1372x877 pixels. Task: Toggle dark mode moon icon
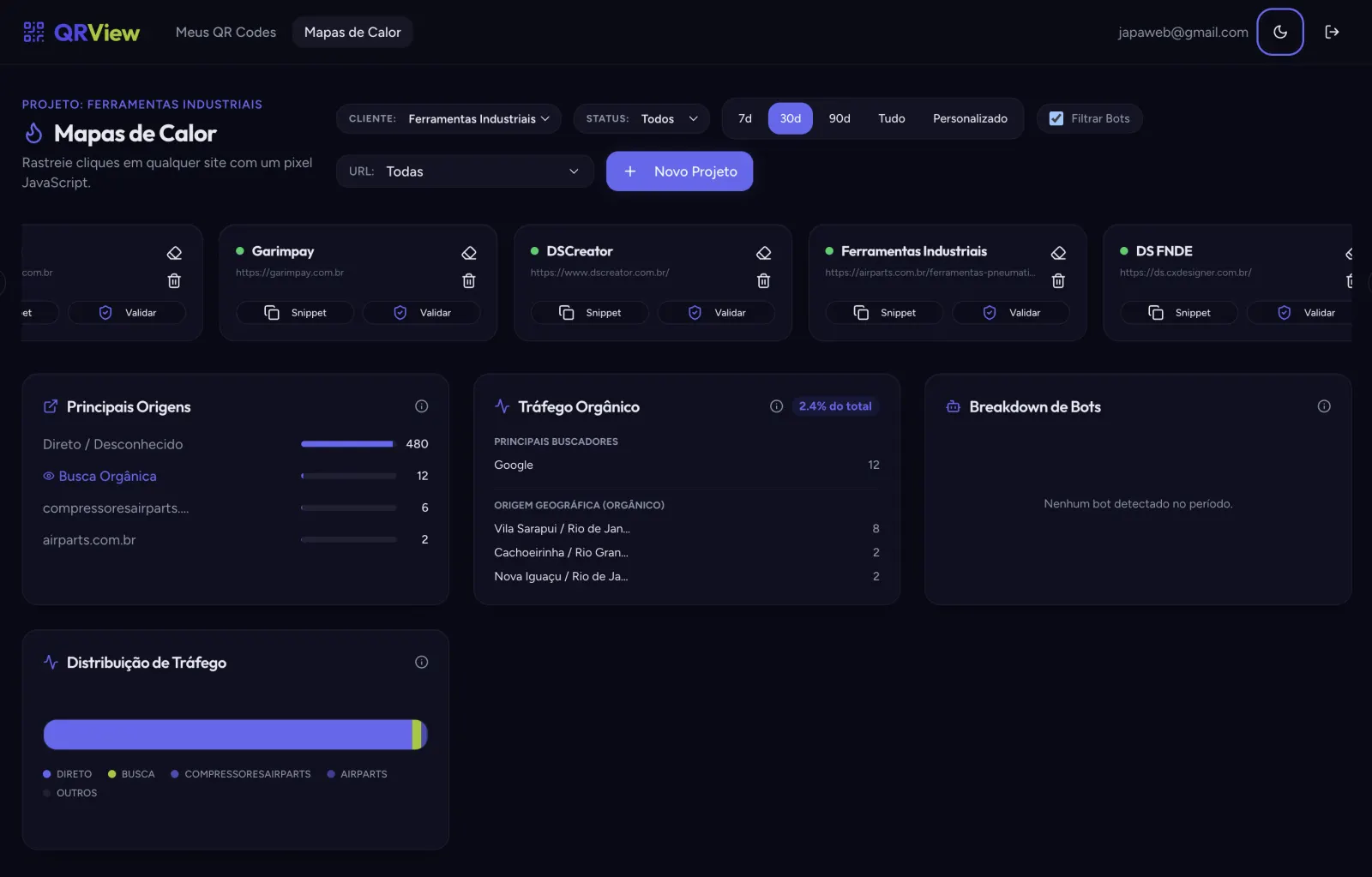coord(1280,32)
